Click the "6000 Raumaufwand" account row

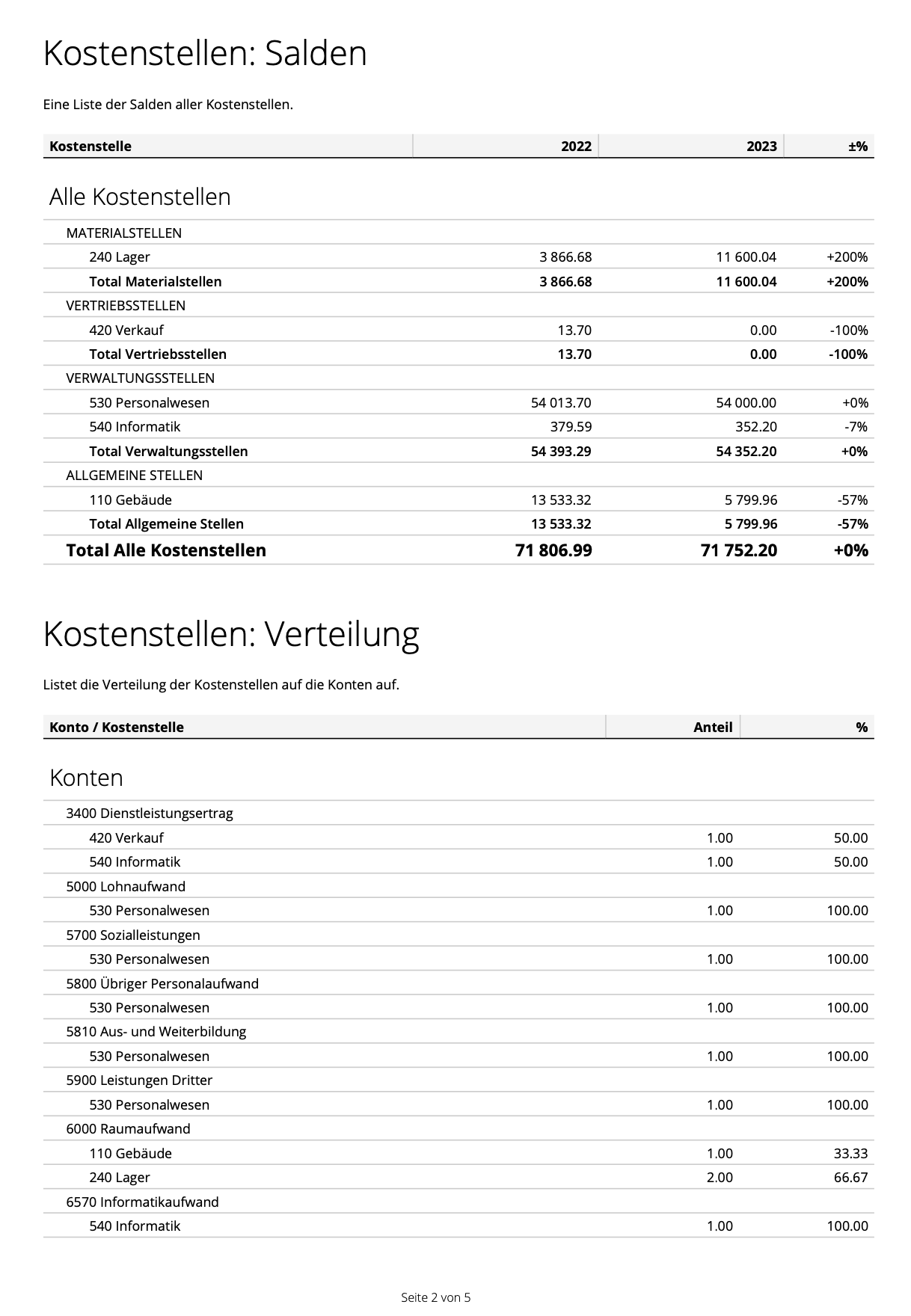click(128, 1129)
